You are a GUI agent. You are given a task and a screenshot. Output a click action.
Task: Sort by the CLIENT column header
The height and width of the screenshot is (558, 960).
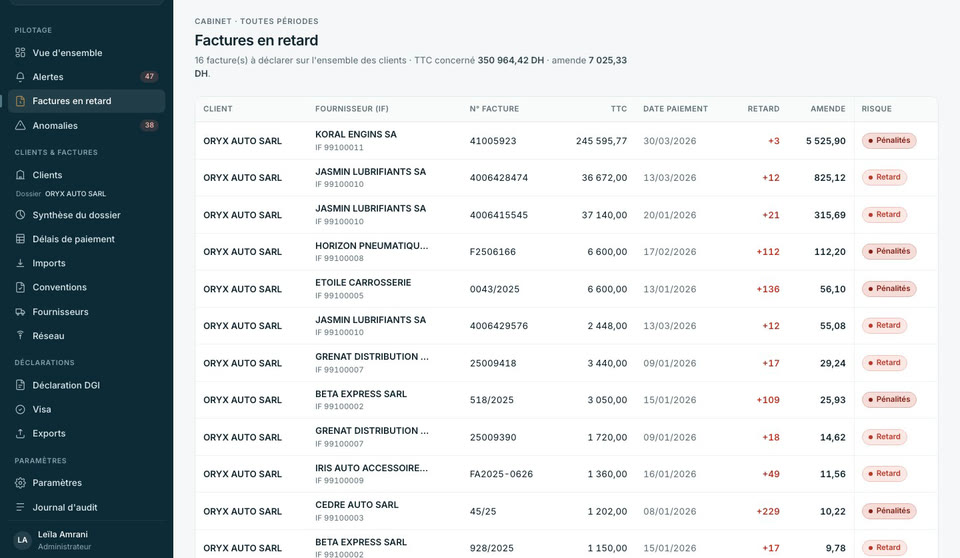[x=218, y=109]
